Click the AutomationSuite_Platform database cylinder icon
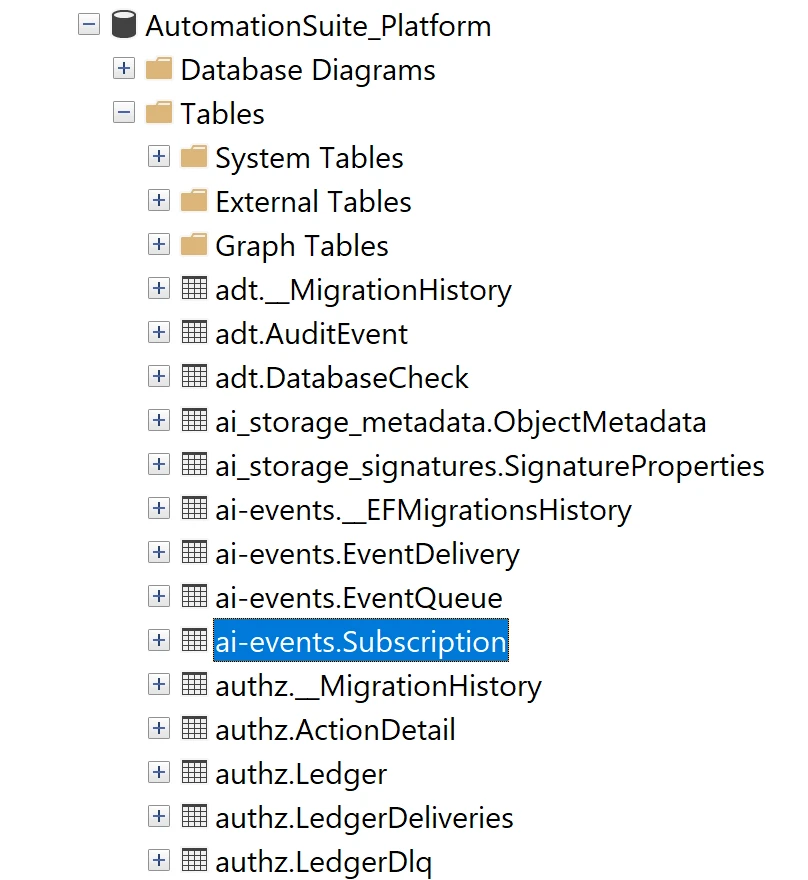The image size is (808, 880). (123, 25)
